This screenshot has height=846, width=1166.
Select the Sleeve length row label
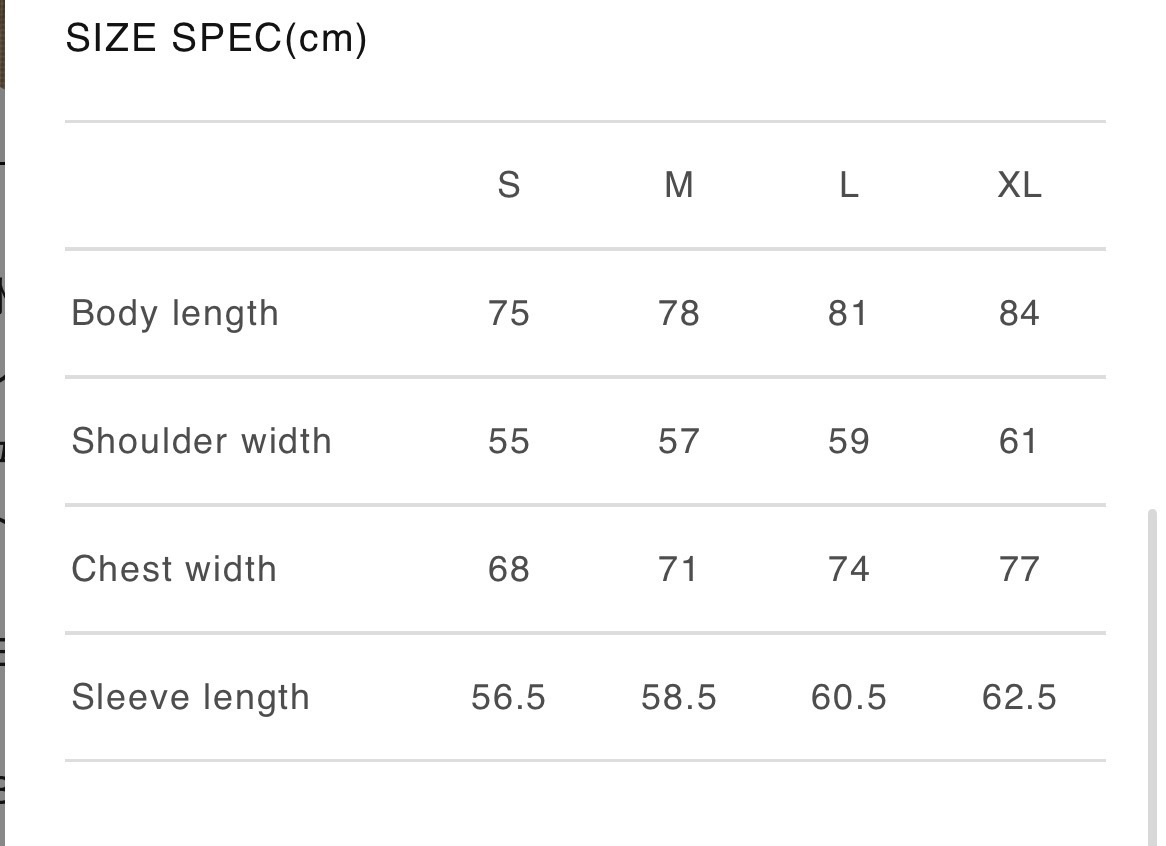pyautogui.click(x=190, y=697)
